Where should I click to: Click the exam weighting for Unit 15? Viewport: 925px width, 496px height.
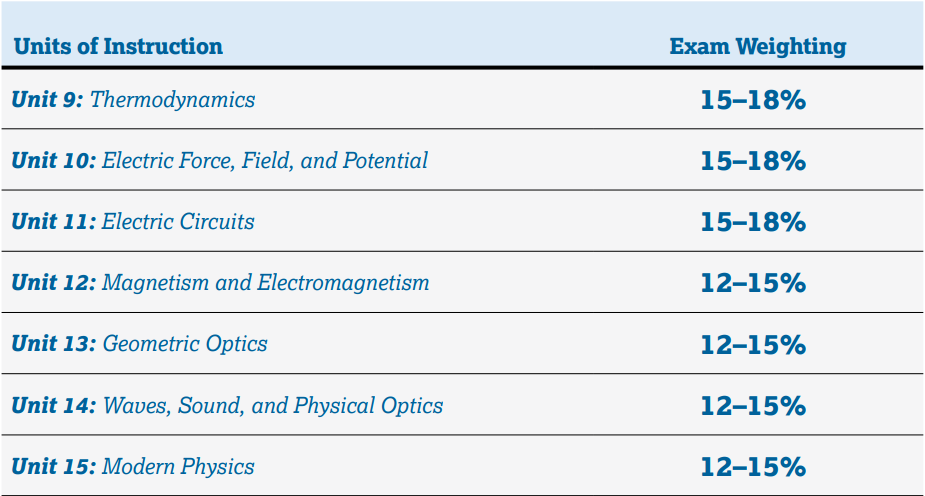(x=753, y=466)
